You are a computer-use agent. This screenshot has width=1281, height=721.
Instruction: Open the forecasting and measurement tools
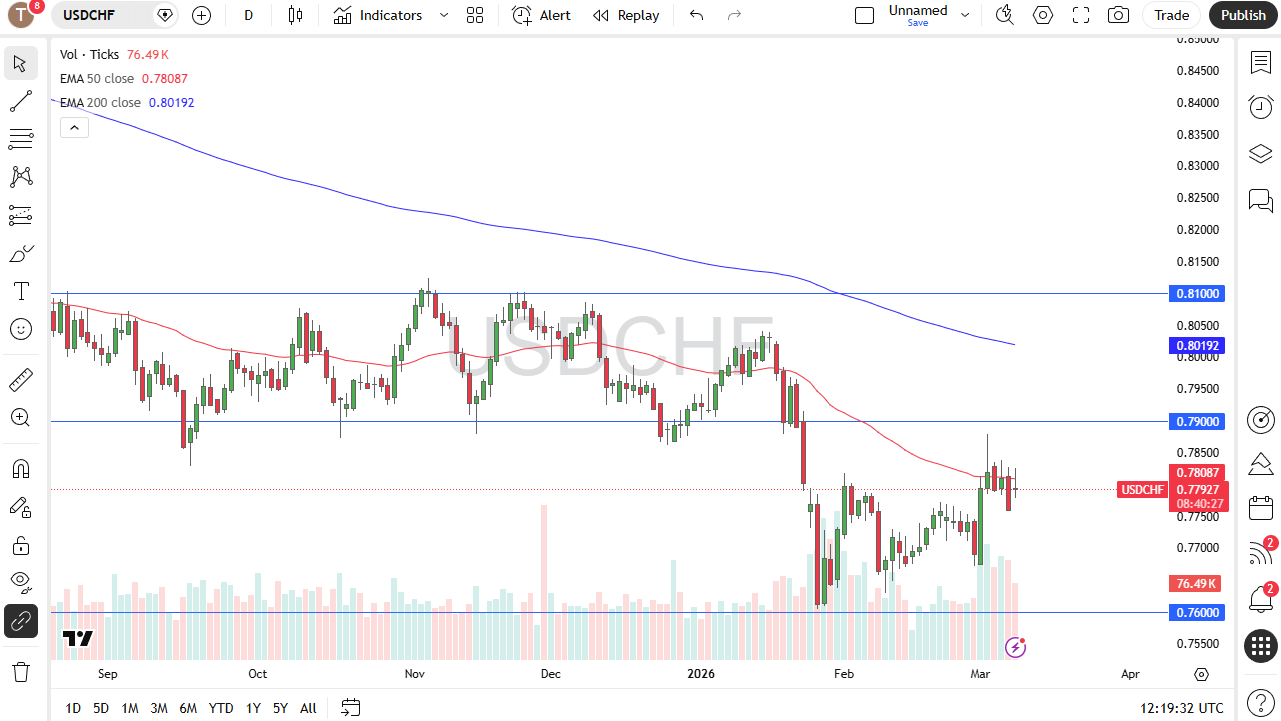tap(20, 215)
